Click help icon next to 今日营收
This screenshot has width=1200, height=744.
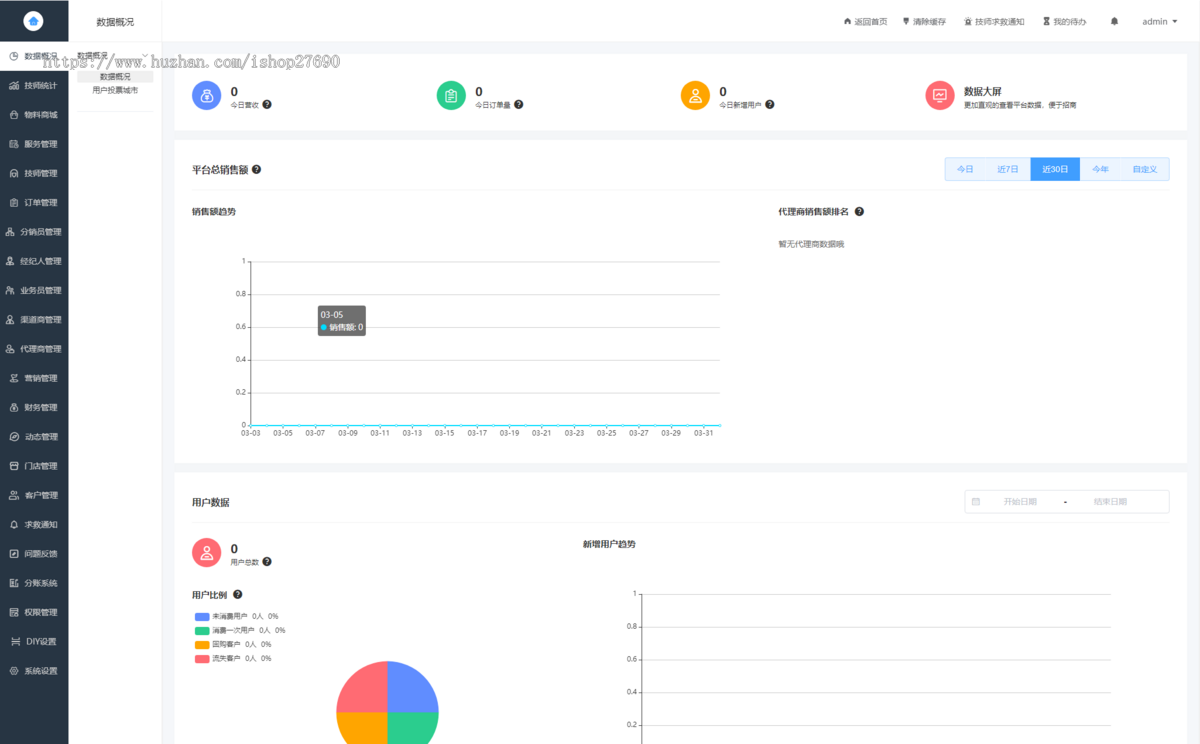(x=267, y=104)
